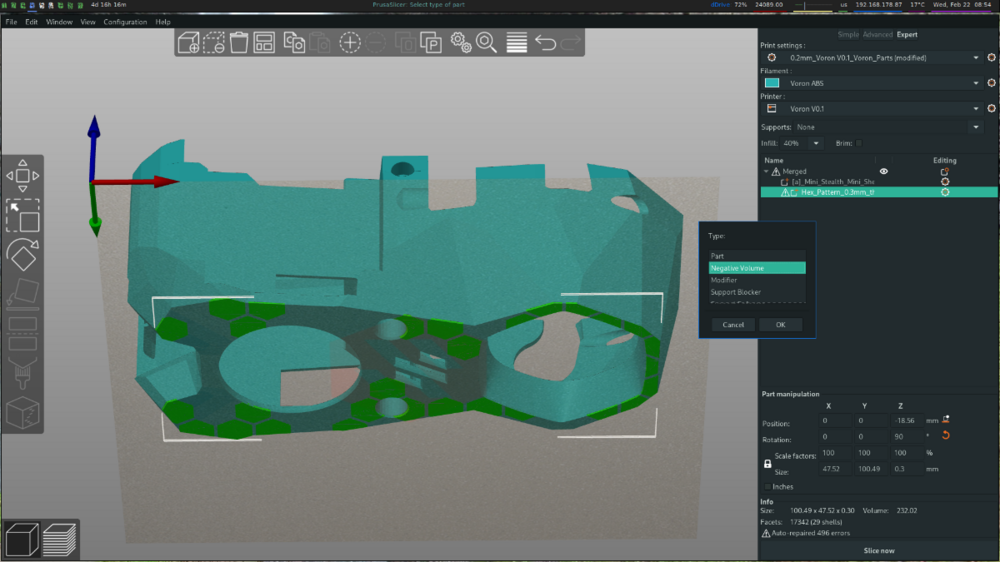The height and width of the screenshot is (562, 1000).
Task: Toggle the Inches checkbox
Action: (x=767, y=486)
